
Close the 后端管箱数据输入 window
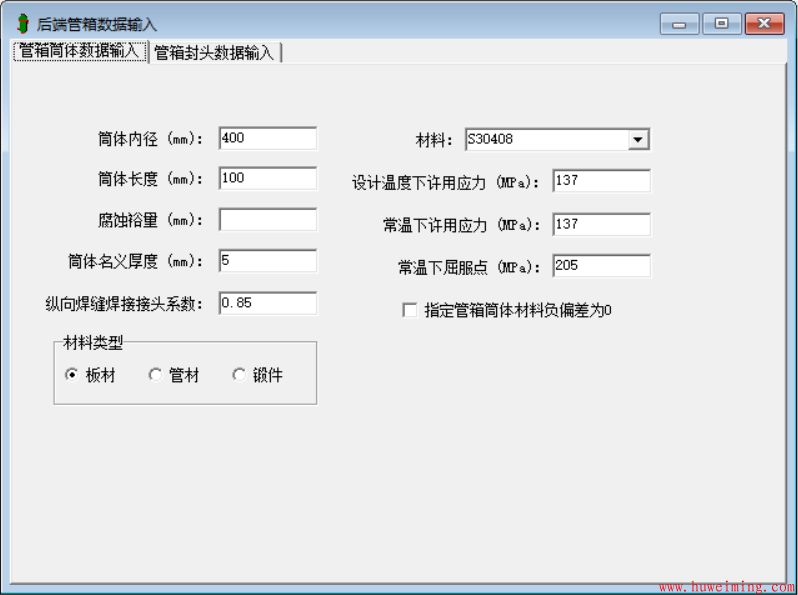coord(764,24)
